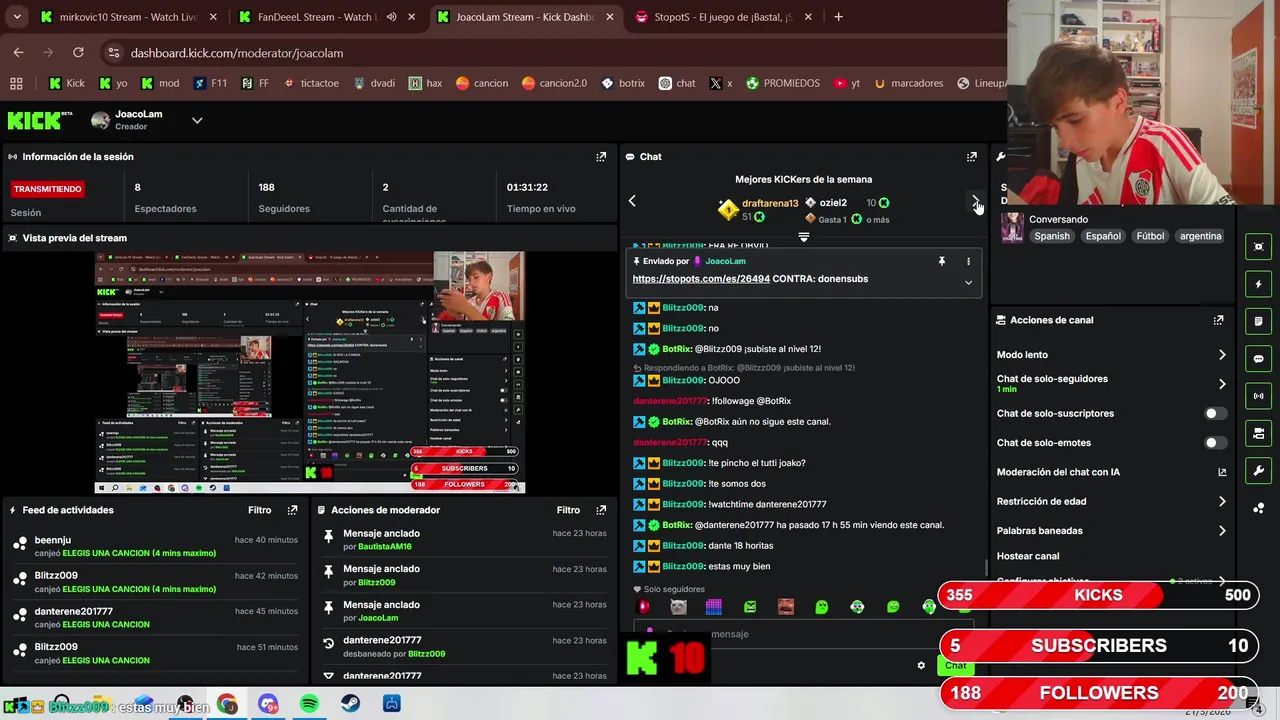This screenshot has height=720, width=1280.
Task: Click danterene201777 in the chat
Action: pos(670,401)
